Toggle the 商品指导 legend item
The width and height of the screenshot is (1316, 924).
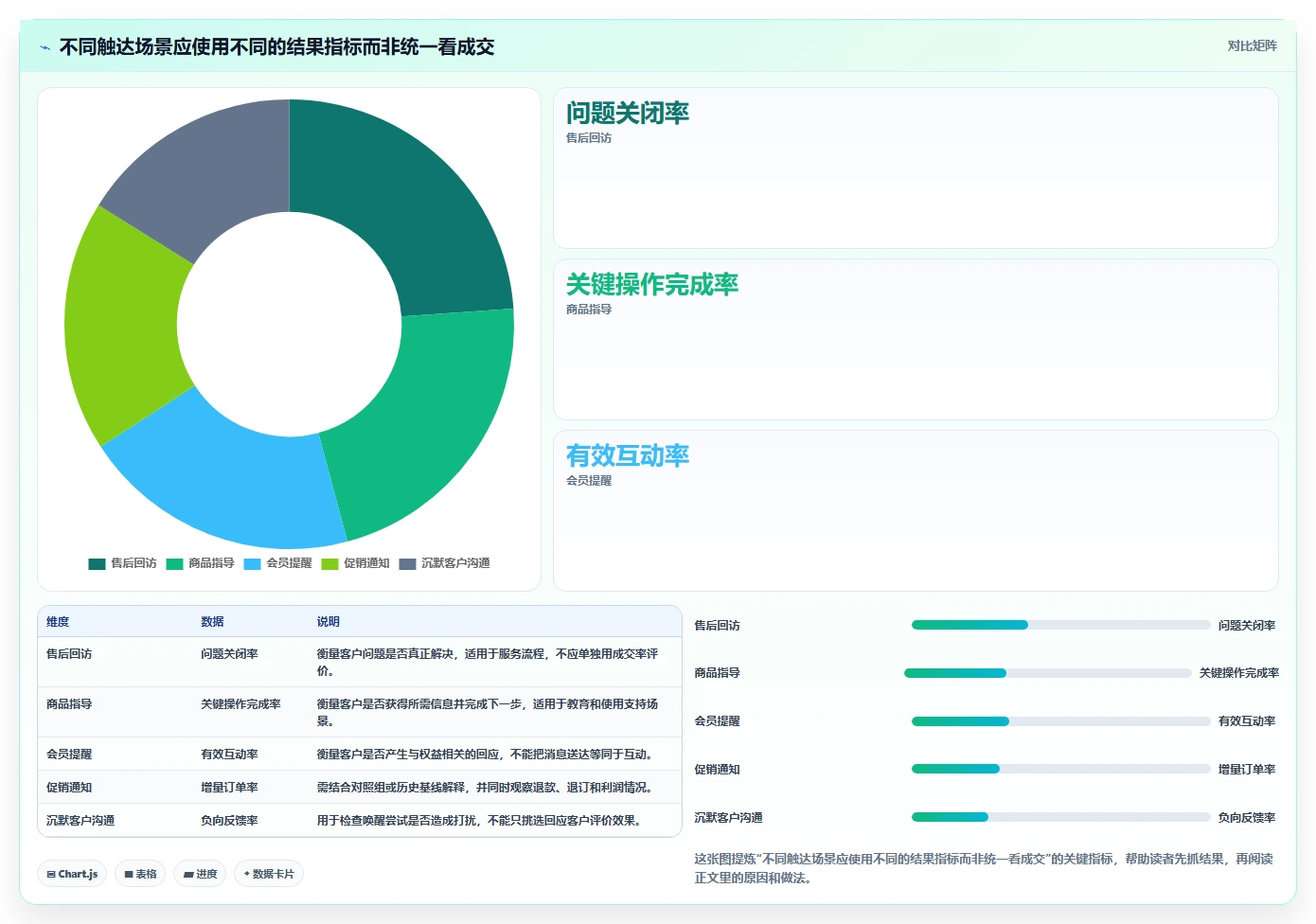click(x=200, y=563)
